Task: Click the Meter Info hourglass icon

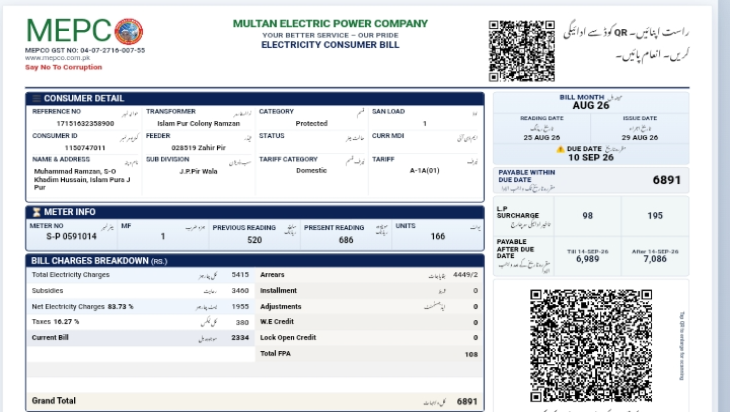Action: click(36, 212)
